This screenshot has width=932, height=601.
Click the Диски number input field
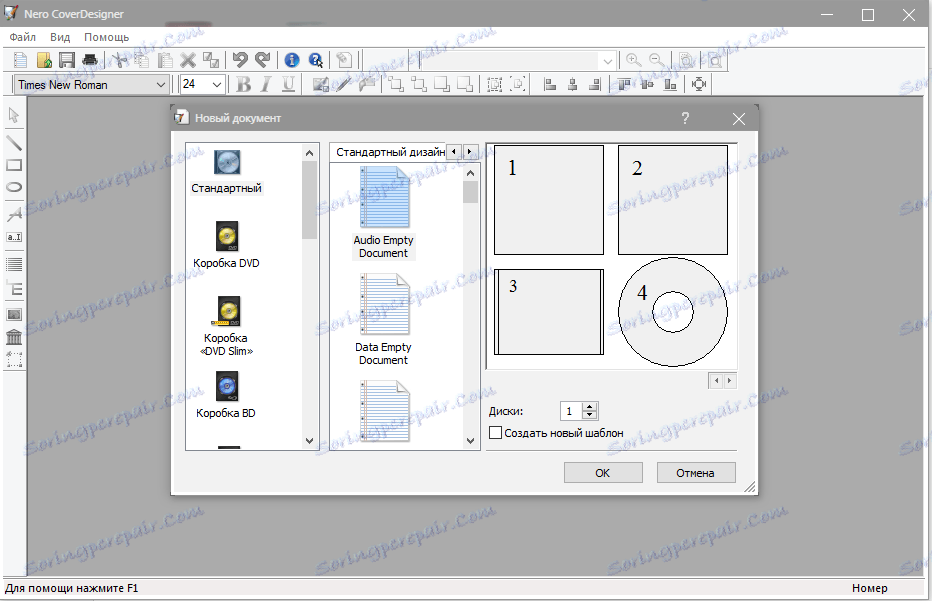click(x=571, y=411)
